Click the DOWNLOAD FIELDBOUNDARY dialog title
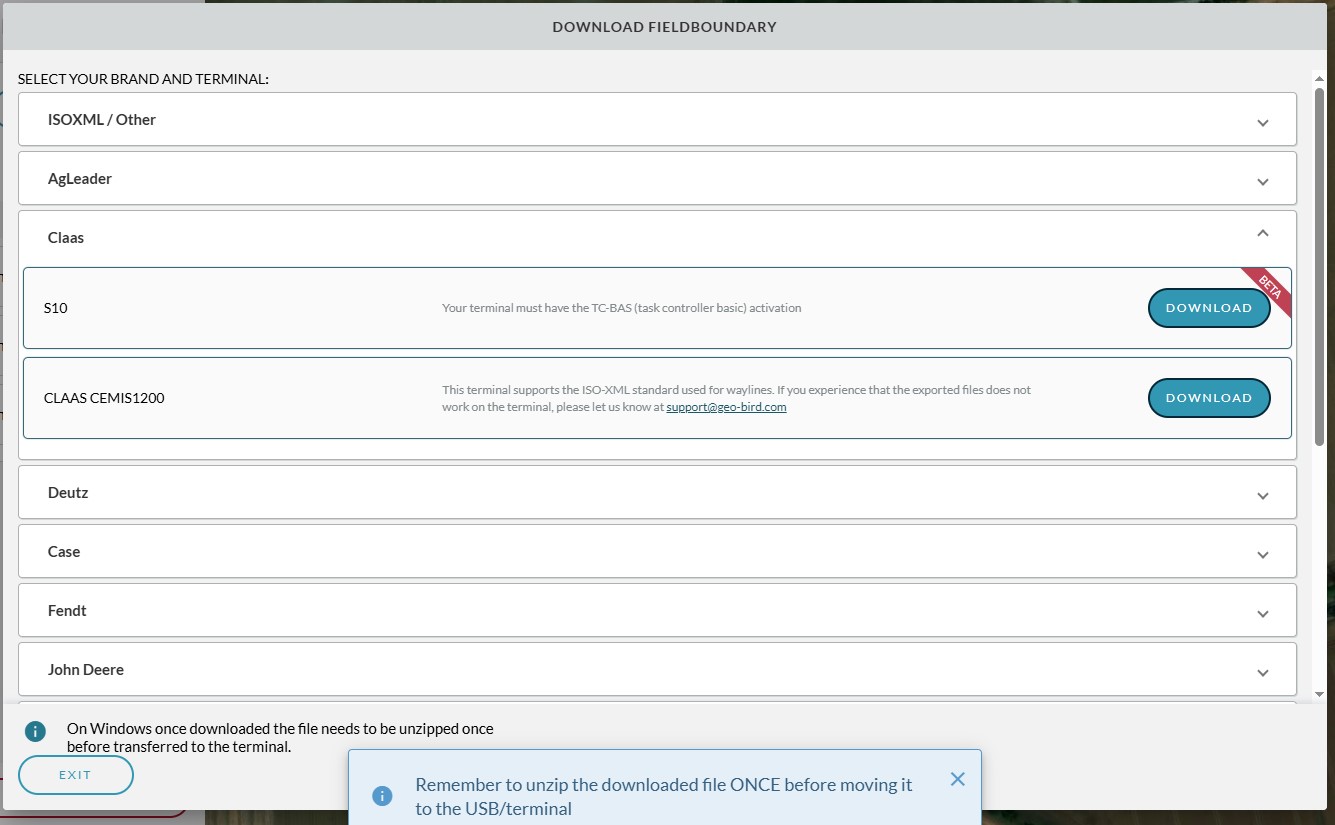This screenshot has width=1335, height=825. 665,27
